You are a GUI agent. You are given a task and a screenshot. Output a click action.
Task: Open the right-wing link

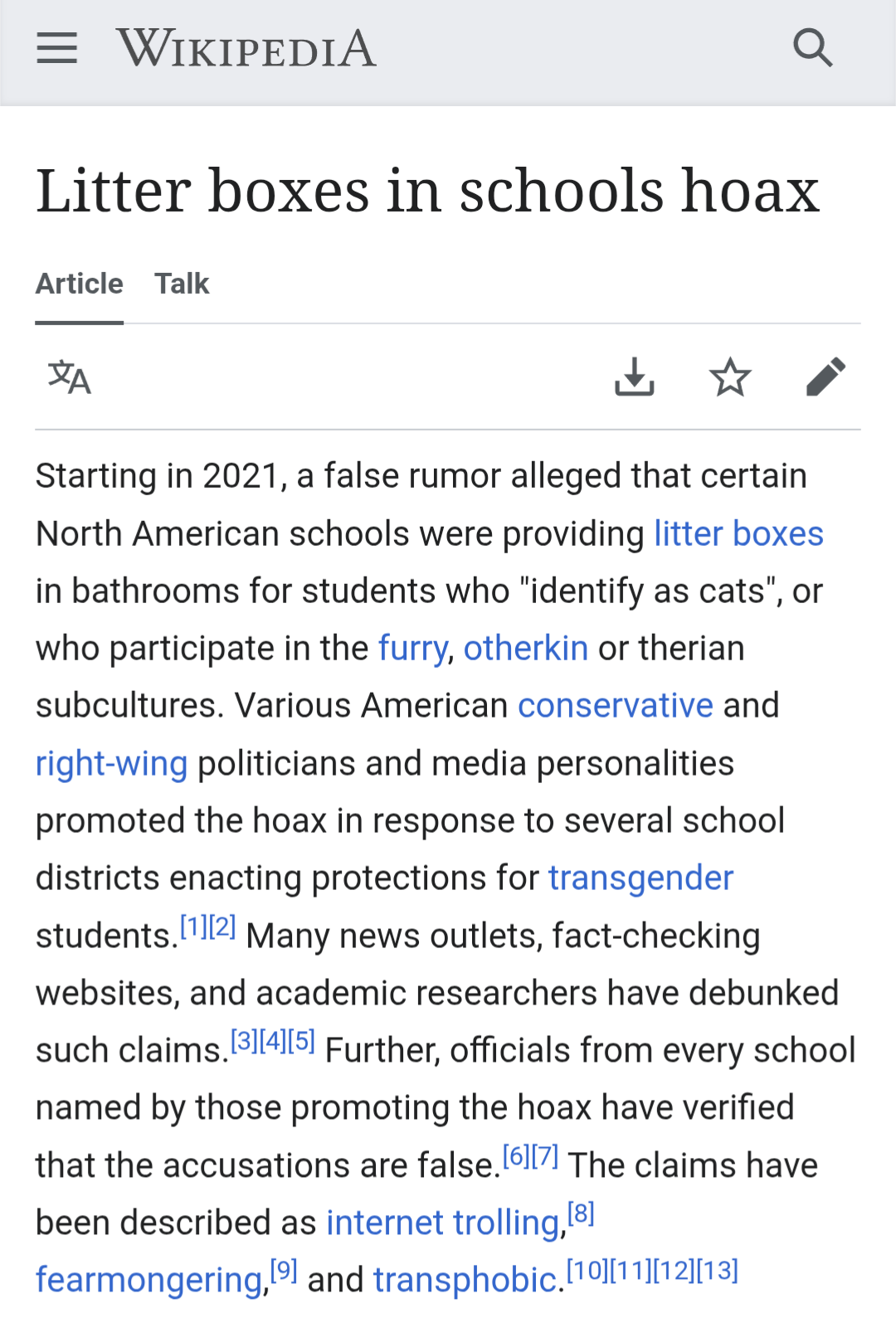click(112, 764)
